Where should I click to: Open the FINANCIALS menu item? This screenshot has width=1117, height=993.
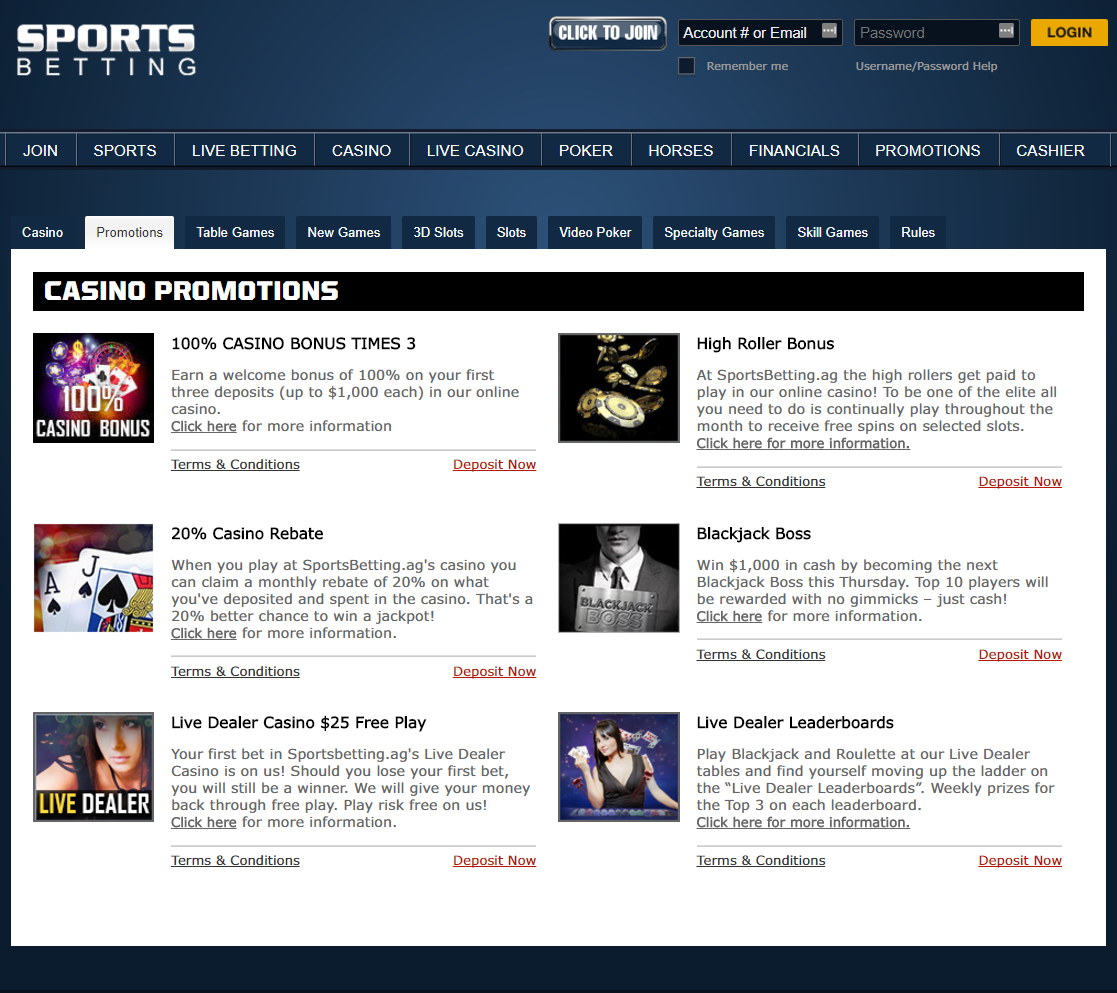[x=794, y=150]
